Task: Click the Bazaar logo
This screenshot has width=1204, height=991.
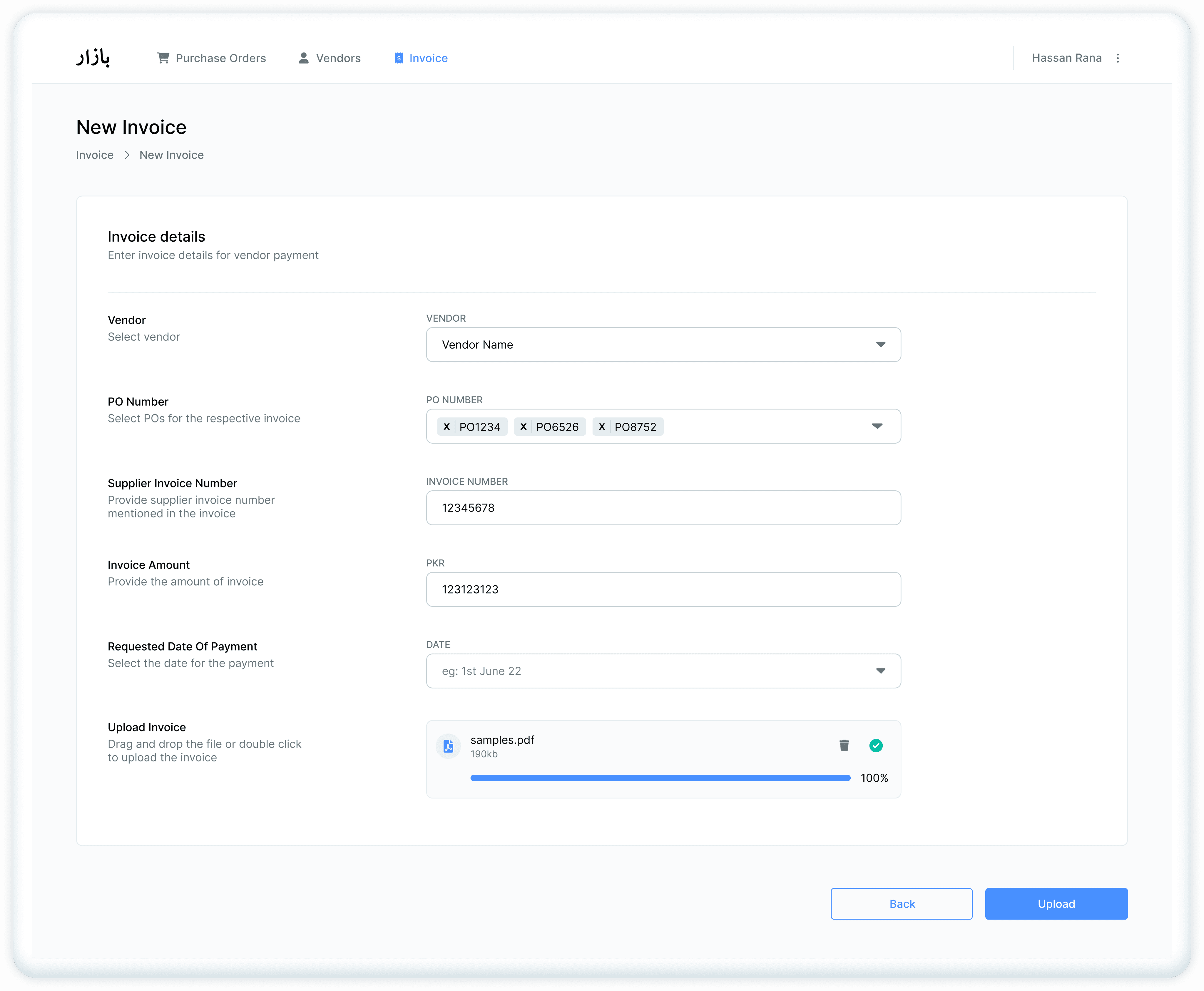Action: click(x=93, y=58)
